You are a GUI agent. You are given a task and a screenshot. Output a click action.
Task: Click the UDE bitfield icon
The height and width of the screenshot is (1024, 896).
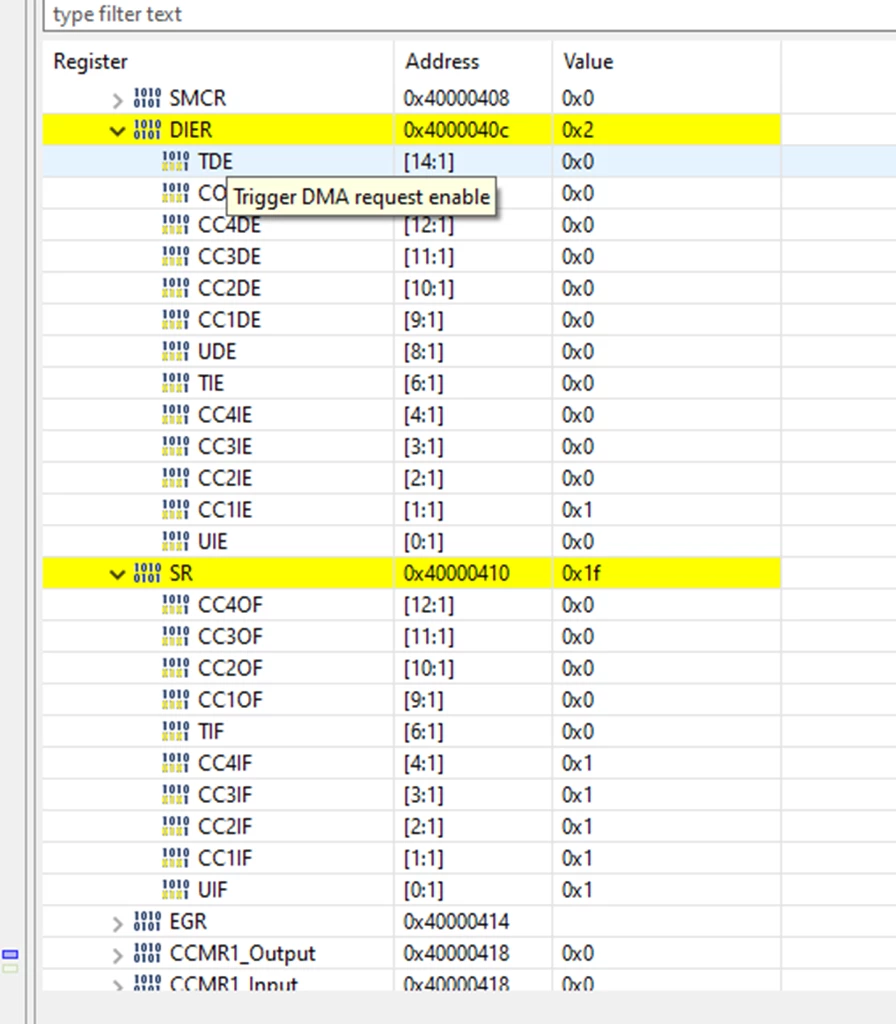176,351
